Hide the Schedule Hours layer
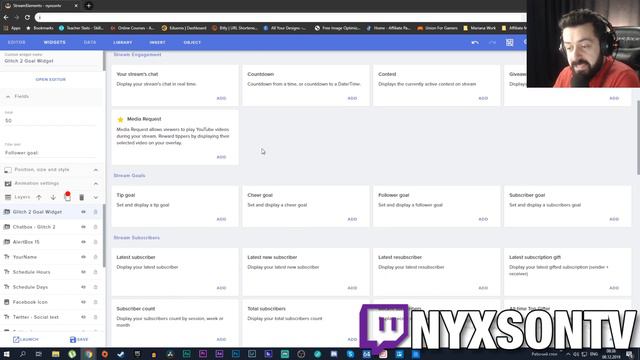Screen dimensions: 640x360 pos(83,272)
